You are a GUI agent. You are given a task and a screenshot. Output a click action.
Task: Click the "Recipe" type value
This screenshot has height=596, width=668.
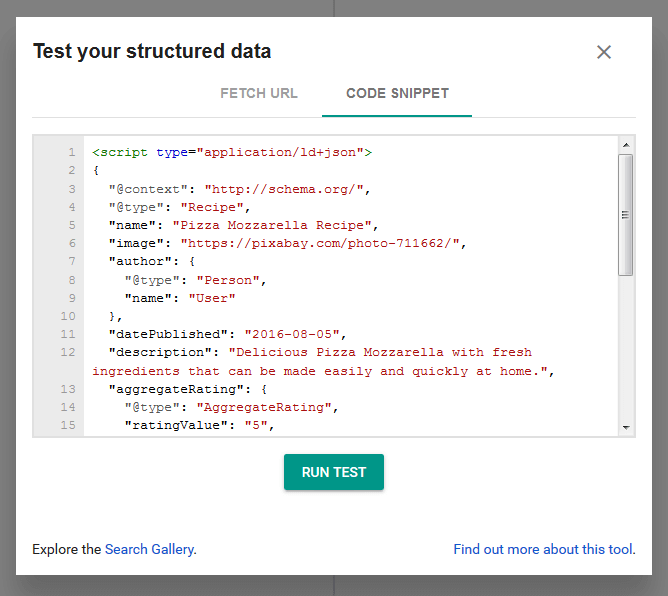pyautogui.click(x=212, y=207)
